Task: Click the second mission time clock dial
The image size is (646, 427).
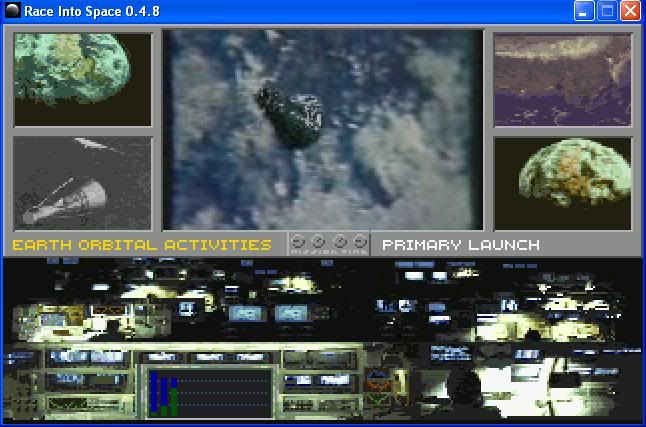Action: point(318,241)
